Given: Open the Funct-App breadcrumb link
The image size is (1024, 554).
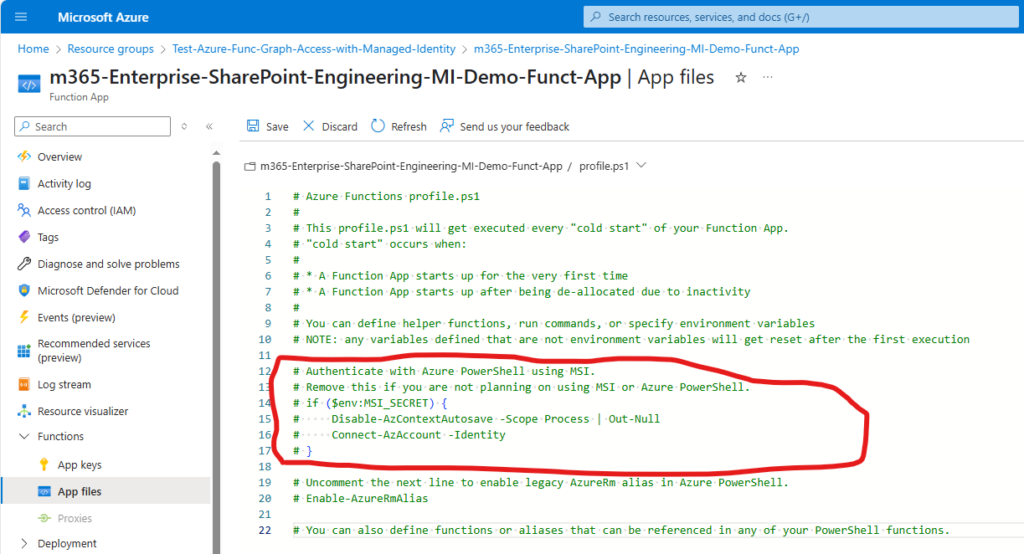Looking at the screenshot, I should tap(636, 49).
